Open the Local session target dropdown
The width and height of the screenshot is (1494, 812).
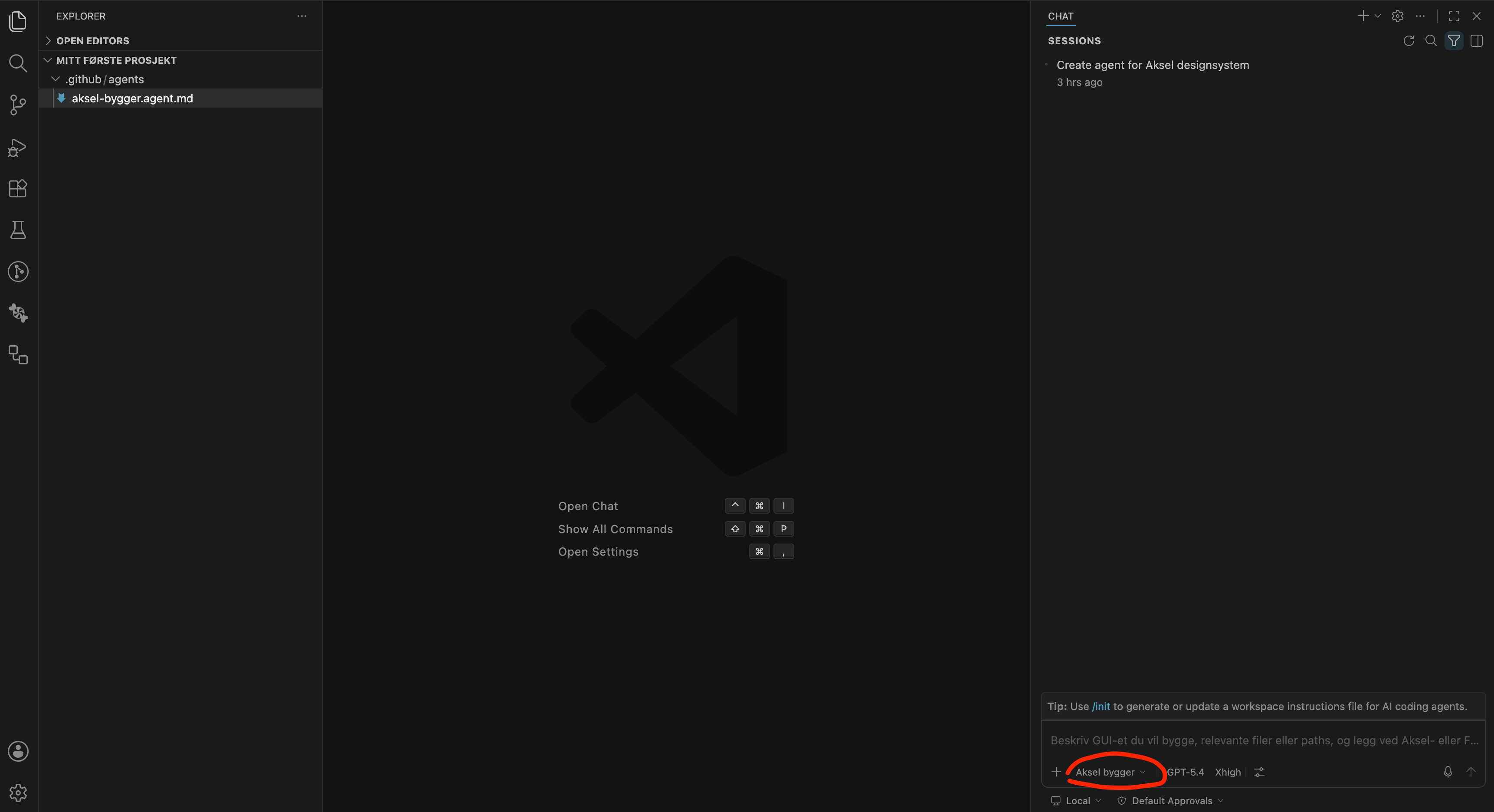point(1076,800)
